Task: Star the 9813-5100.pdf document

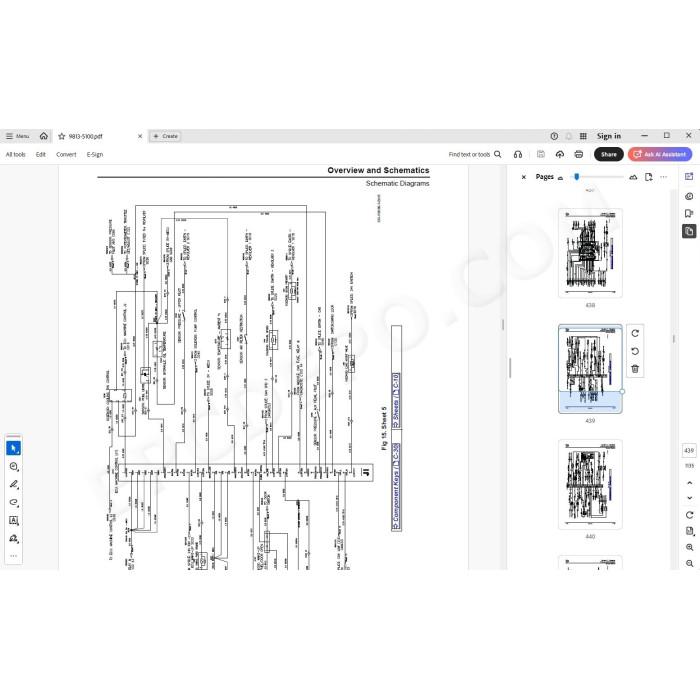Action: point(62,136)
